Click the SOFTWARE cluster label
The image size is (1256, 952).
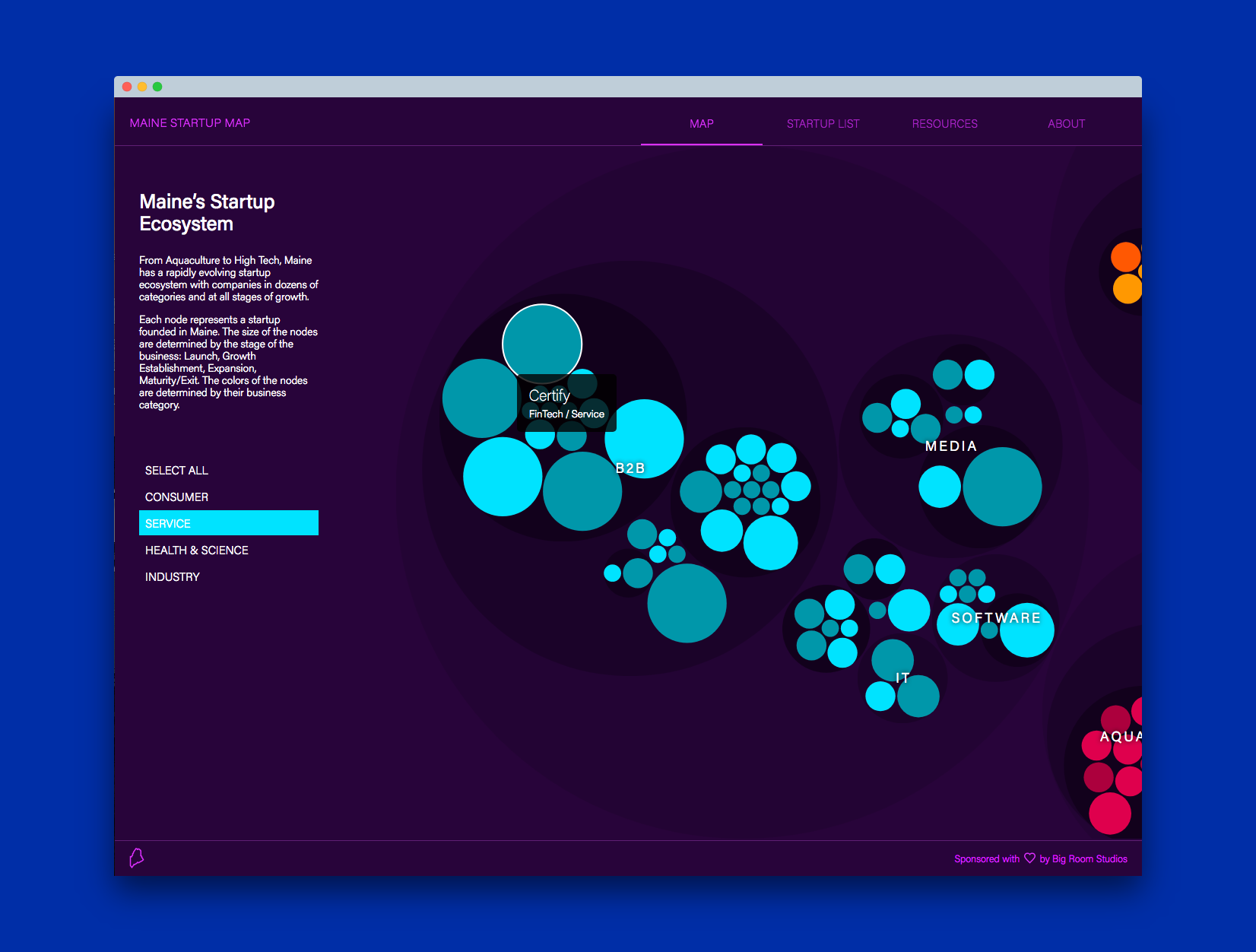[996, 618]
